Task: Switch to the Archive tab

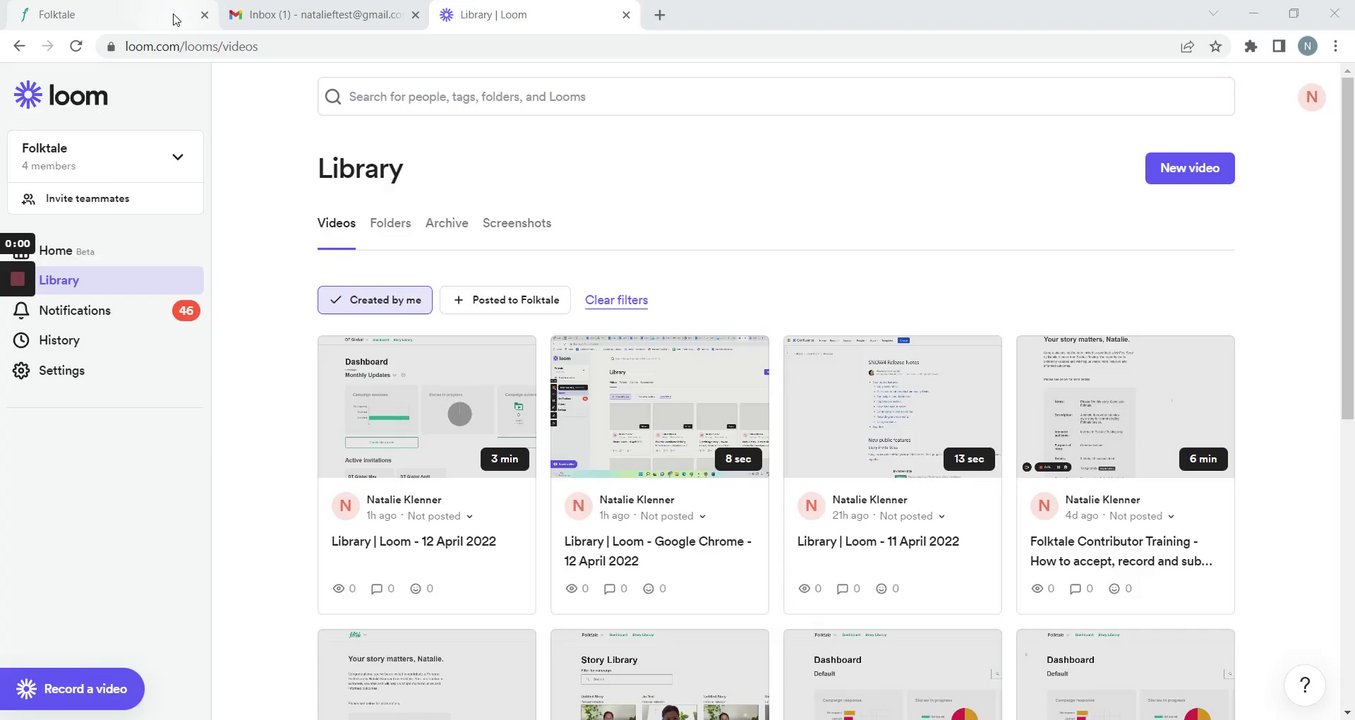Action: coord(447,223)
